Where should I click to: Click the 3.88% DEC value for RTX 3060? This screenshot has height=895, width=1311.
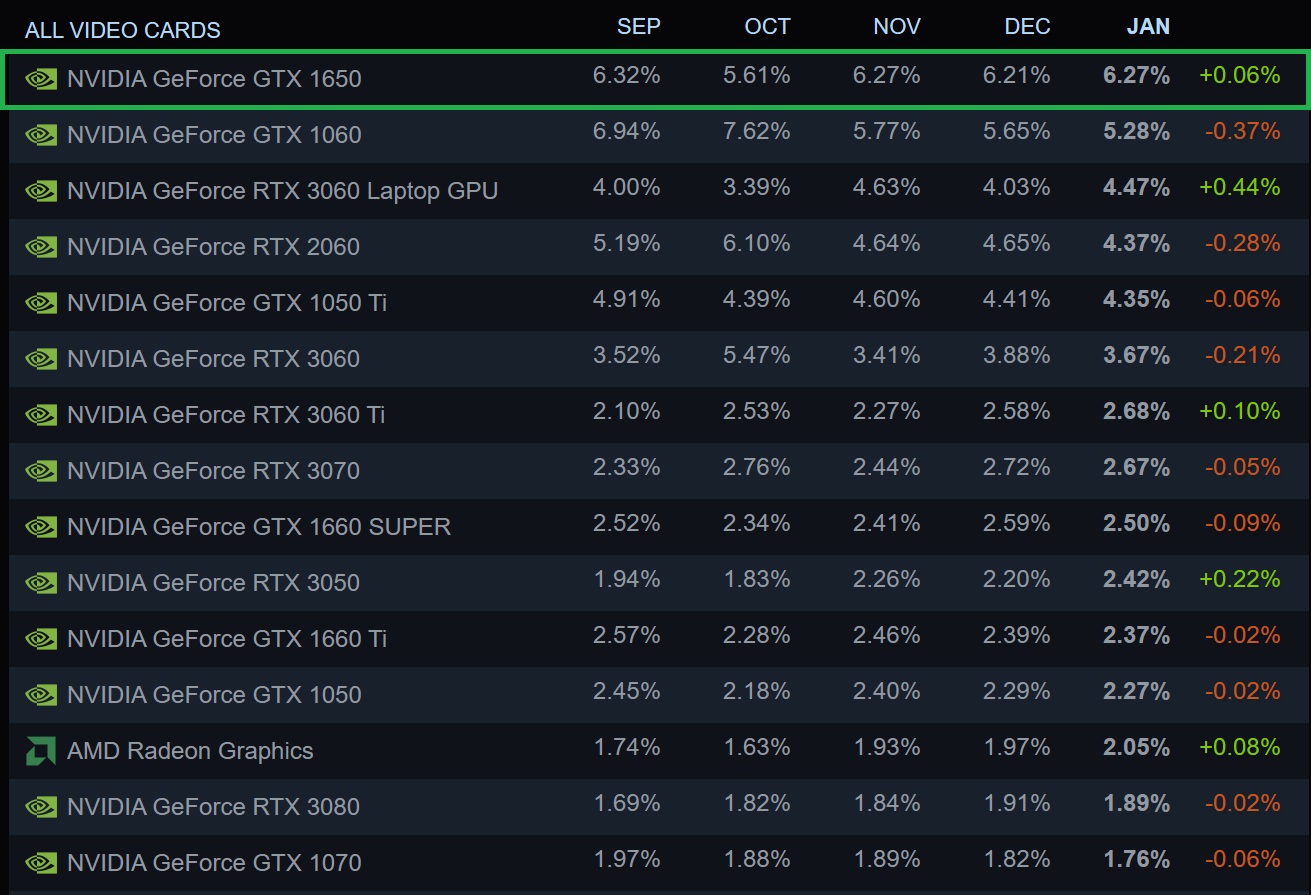pyautogui.click(x=1017, y=355)
